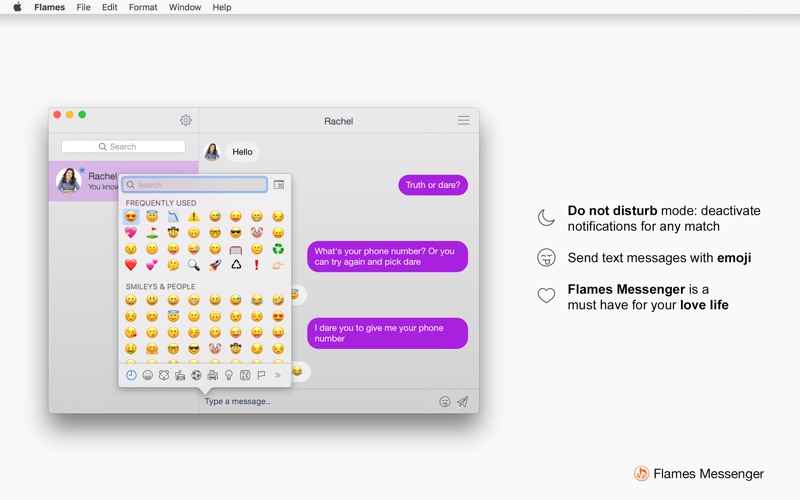Insert the goal net emoji
This screenshot has height=500, width=800.
[x=236, y=249]
